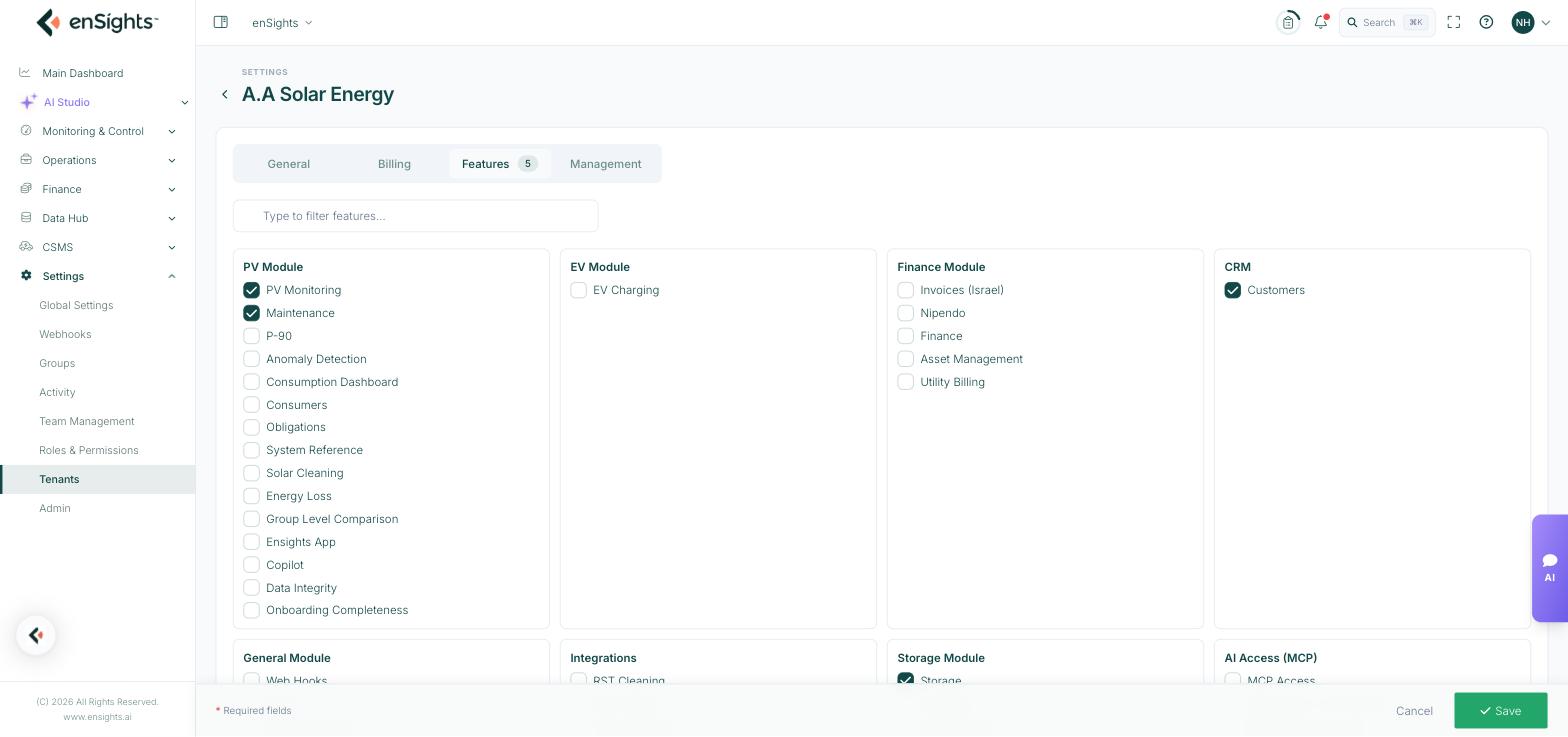
Task: Open the user menu chevron beside NH
Action: click(1545, 22)
